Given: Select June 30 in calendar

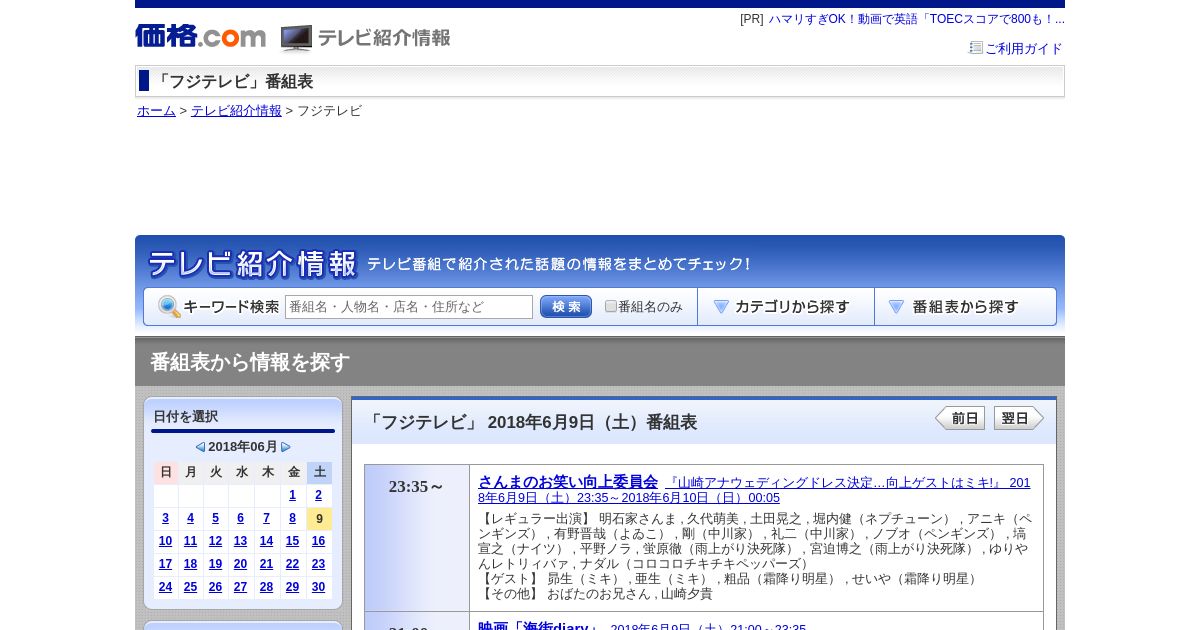Looking at the screenshot, I should 318,587.
